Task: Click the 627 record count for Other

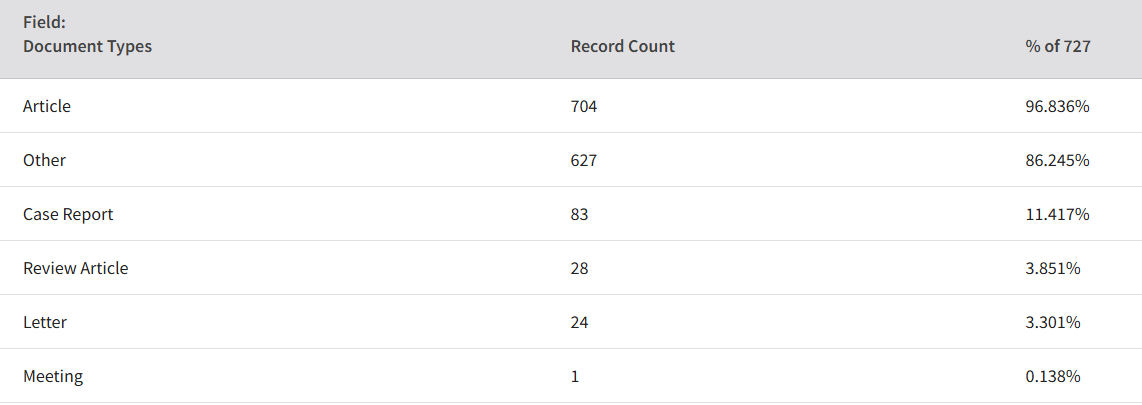Action: pos(584,160)
